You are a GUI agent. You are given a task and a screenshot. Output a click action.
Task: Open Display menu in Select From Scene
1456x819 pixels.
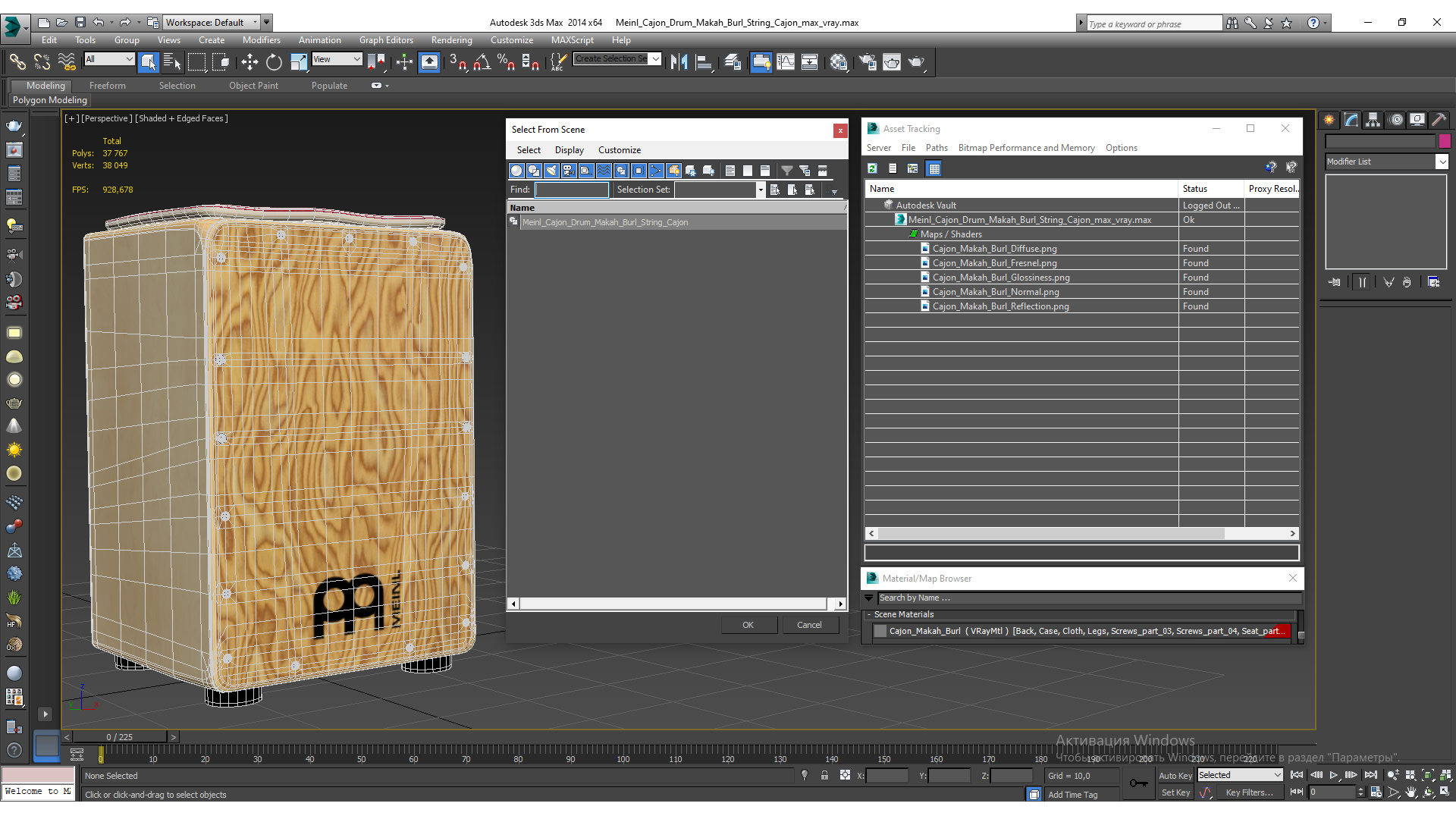pyautogui.click(x=569, y=150)
